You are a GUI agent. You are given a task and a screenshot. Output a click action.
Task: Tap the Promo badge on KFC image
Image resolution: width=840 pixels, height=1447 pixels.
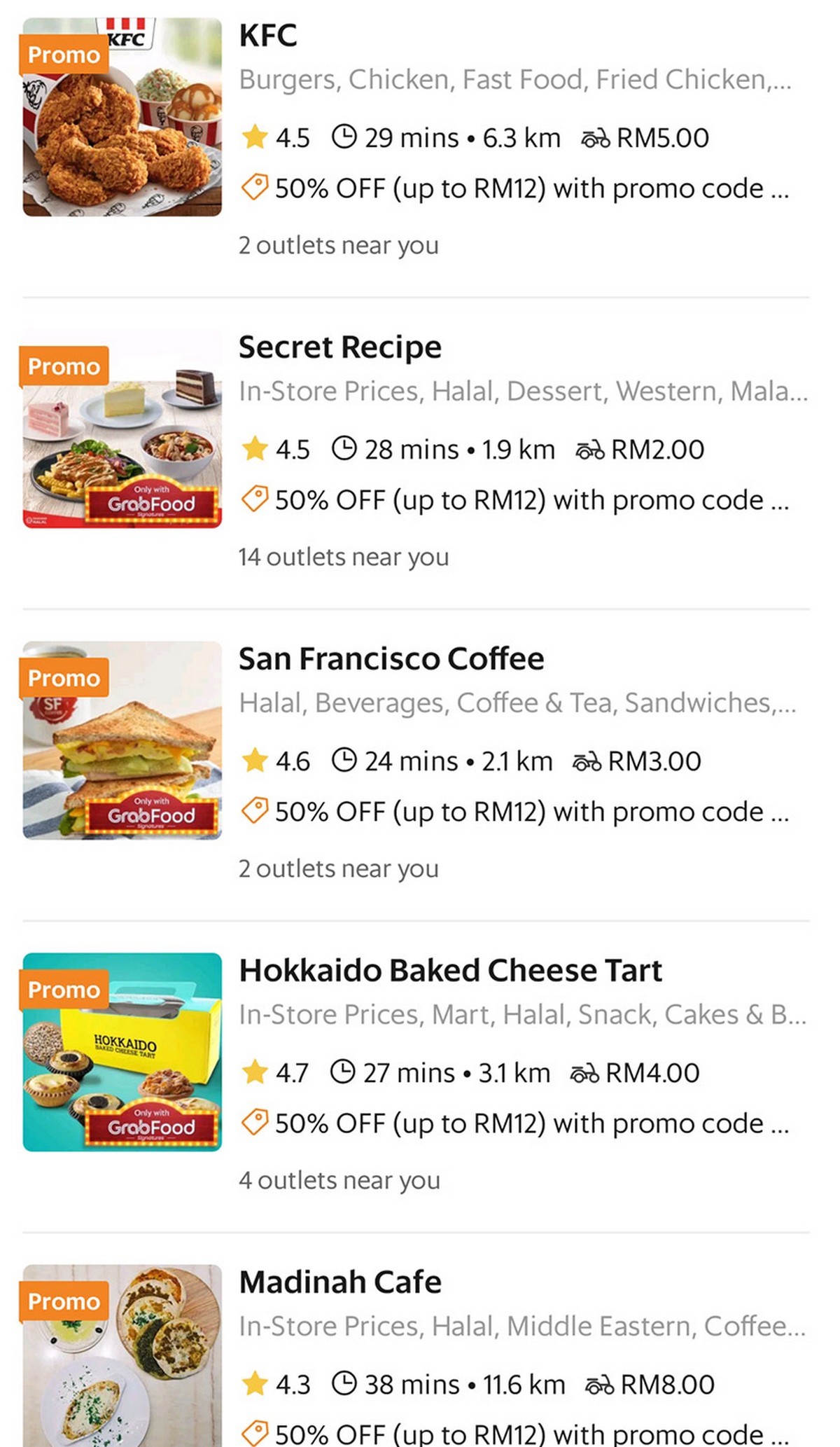pos(64,55)
